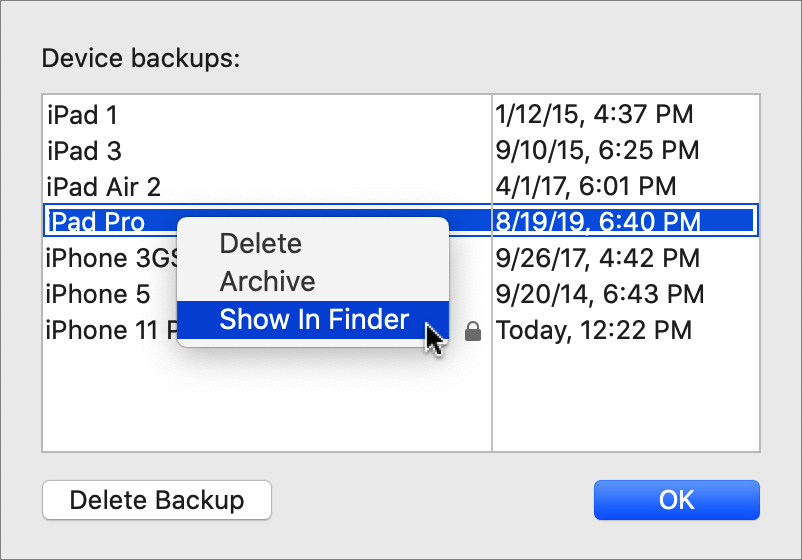Confirm the dialog with OK
Viewport: 802px width, 560px height.
(676, 500)
